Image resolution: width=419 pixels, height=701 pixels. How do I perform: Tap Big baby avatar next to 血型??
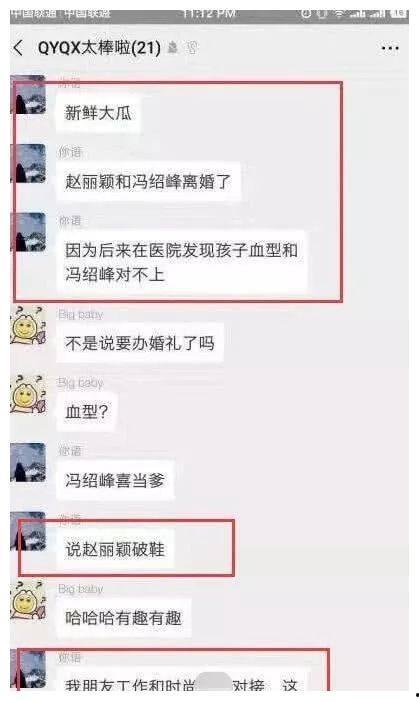point(28,394)
